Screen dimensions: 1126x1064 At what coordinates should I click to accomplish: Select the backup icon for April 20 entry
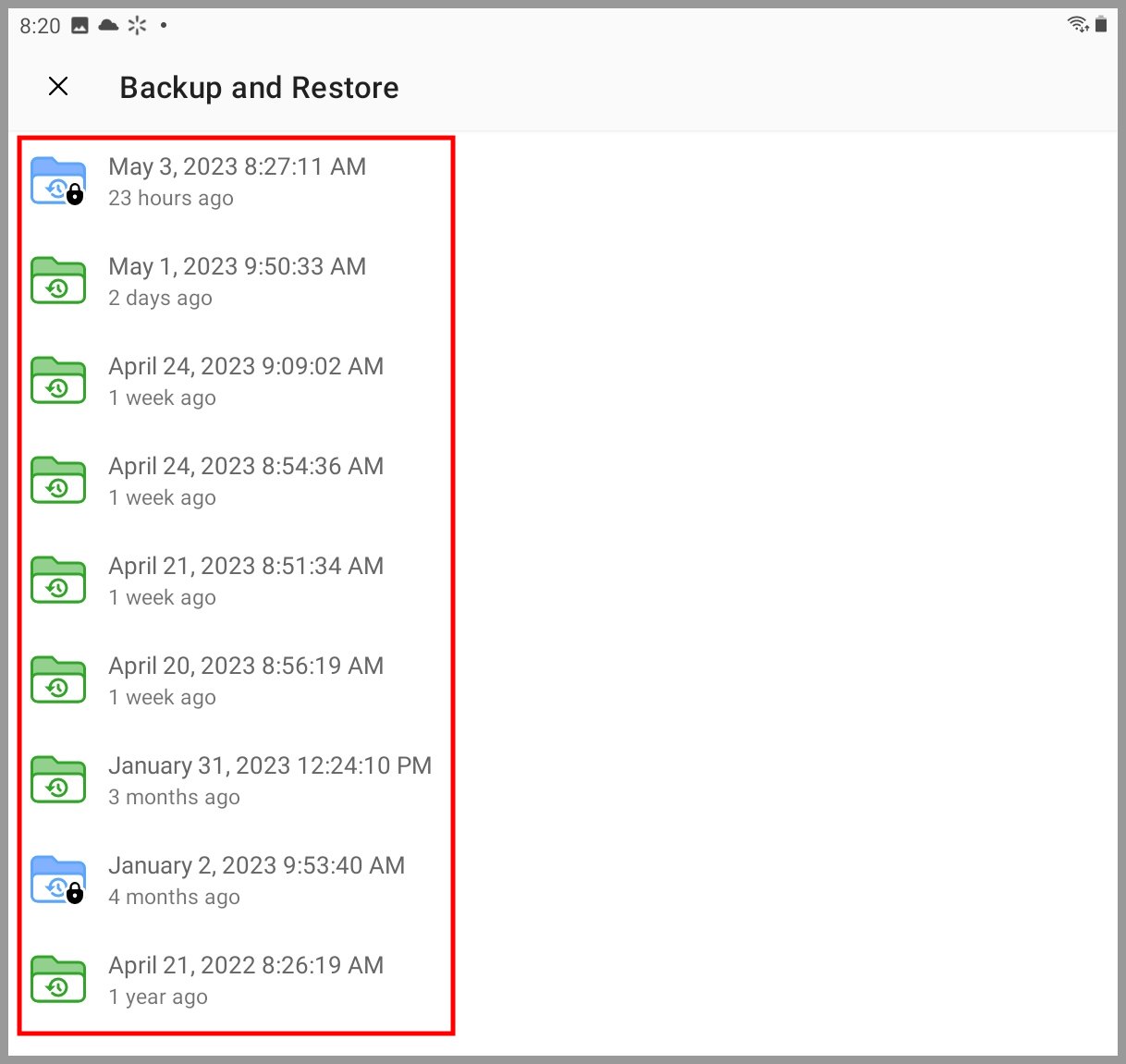click(x=58, y=680)
